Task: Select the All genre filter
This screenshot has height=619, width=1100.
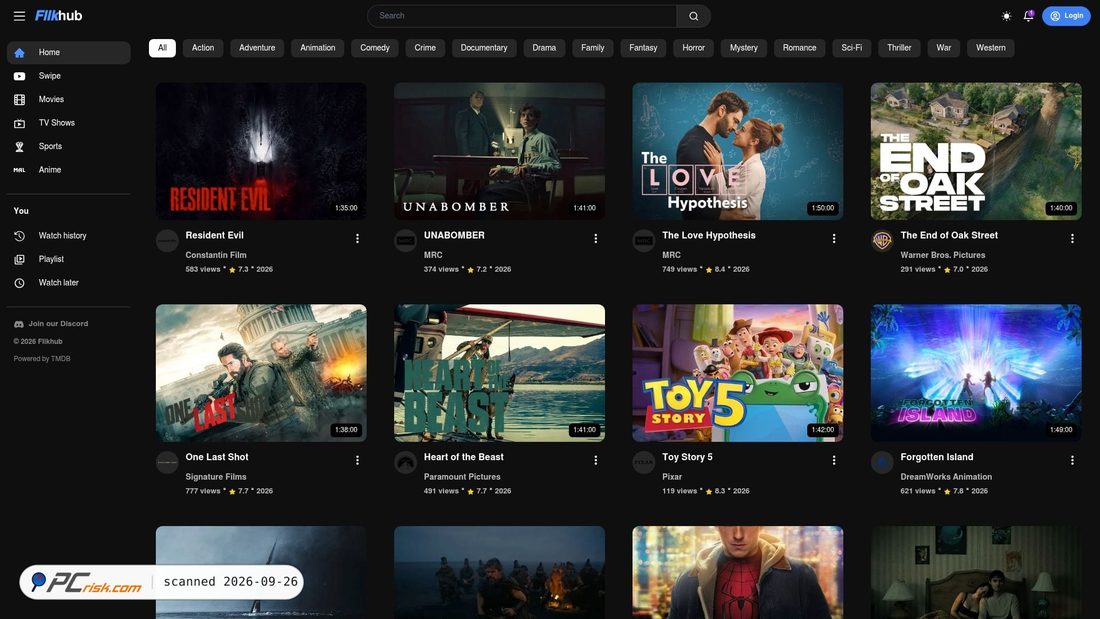Action: (x=162, y=48)
